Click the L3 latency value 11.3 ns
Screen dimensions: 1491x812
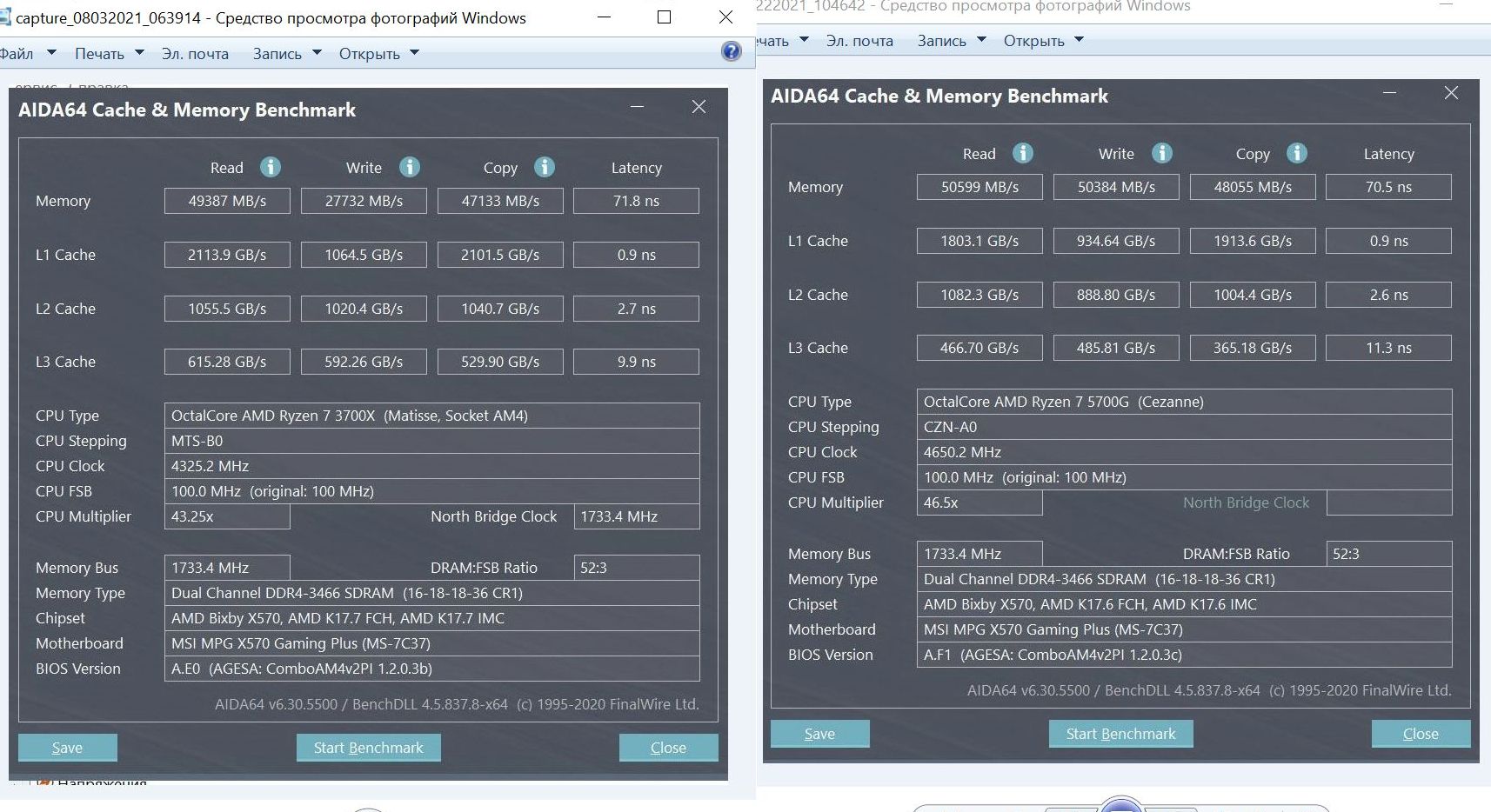(x=1389, y=348)
